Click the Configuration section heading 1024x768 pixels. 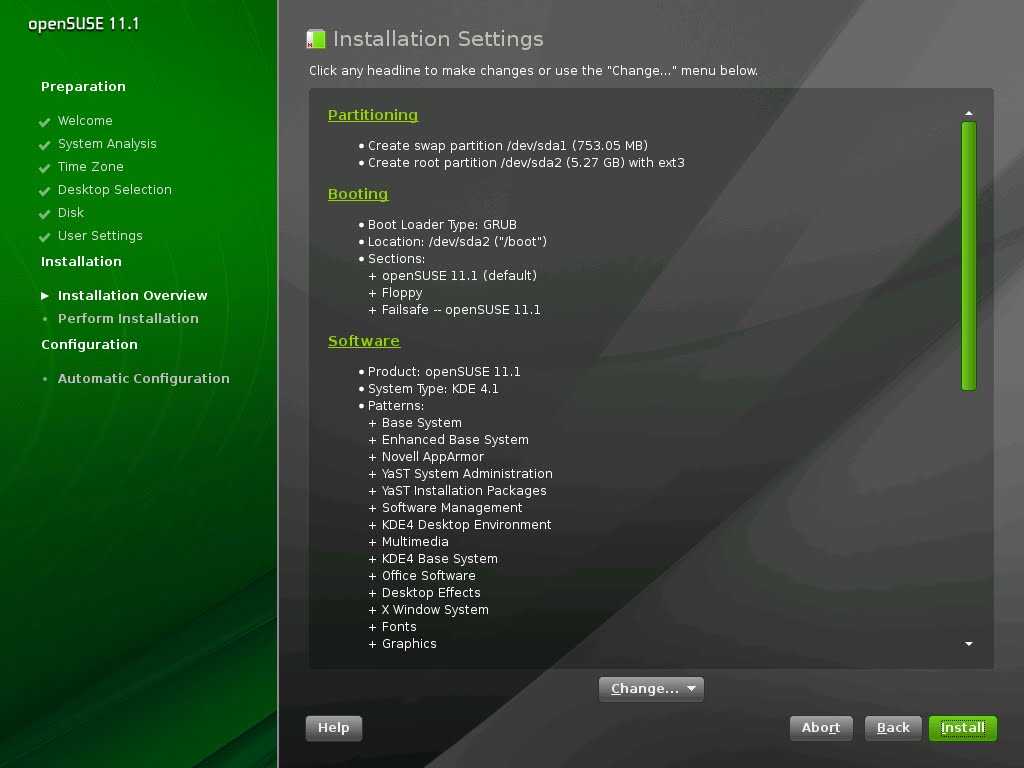pyautogui.click(x=89, y=345)
